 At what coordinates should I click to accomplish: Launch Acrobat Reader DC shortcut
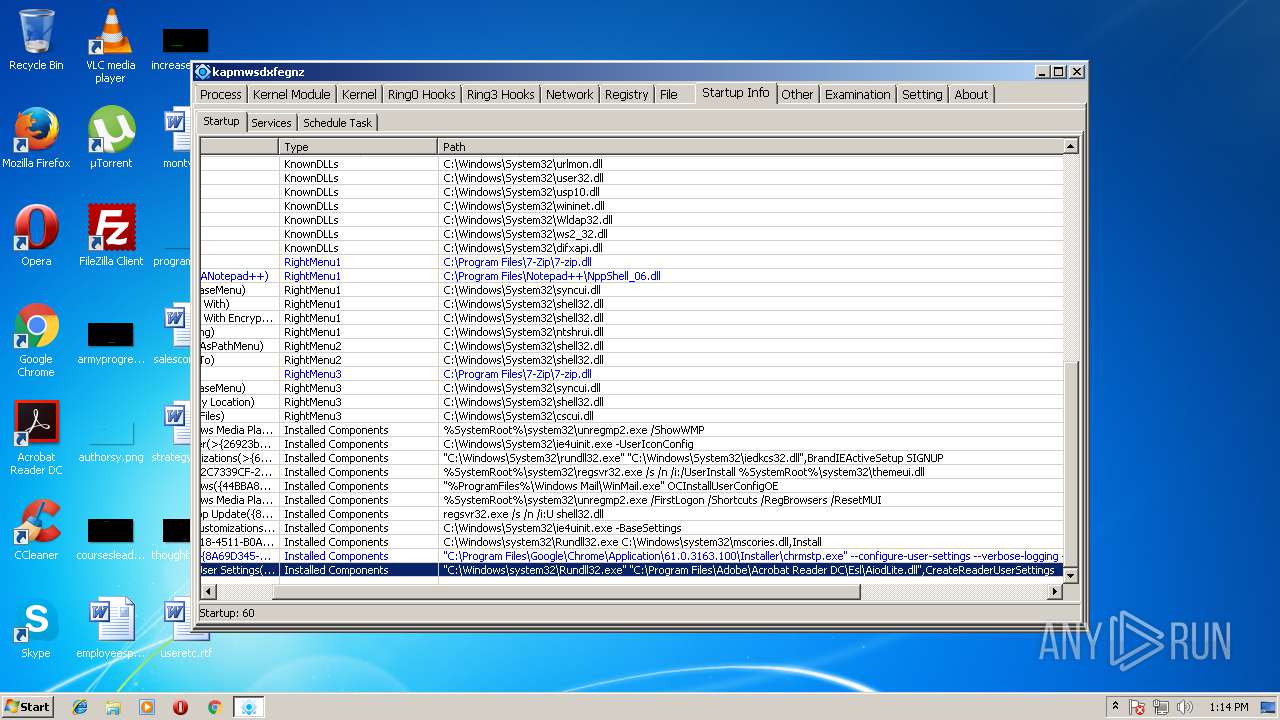tap(36, 438)
